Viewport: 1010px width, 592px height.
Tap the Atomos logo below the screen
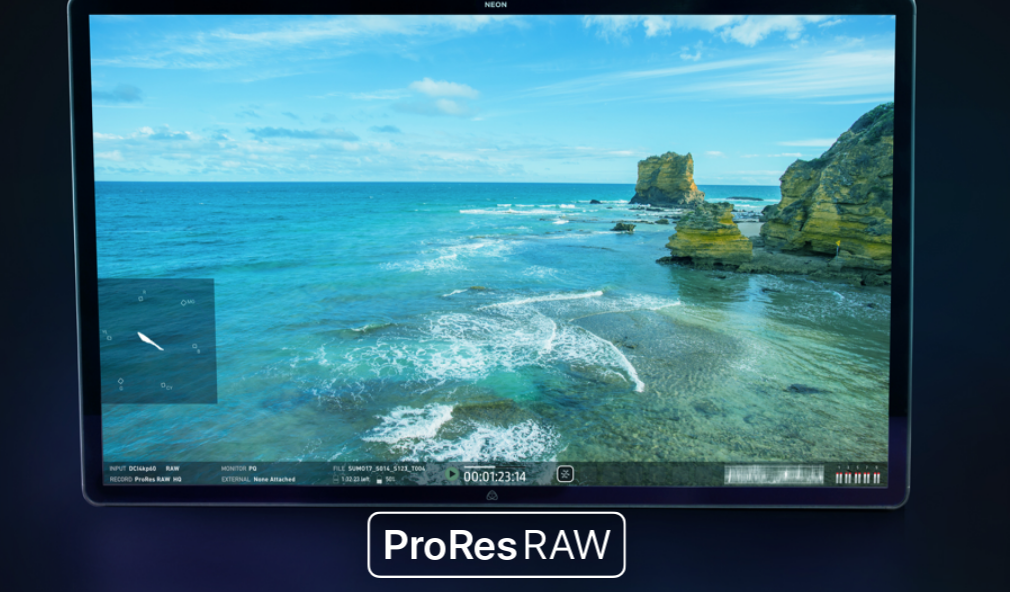(x=493, y=495)
